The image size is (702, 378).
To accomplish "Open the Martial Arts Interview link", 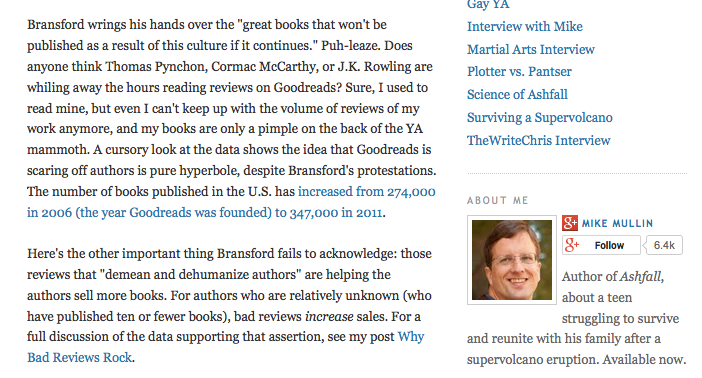I will (x=531, y=49).
